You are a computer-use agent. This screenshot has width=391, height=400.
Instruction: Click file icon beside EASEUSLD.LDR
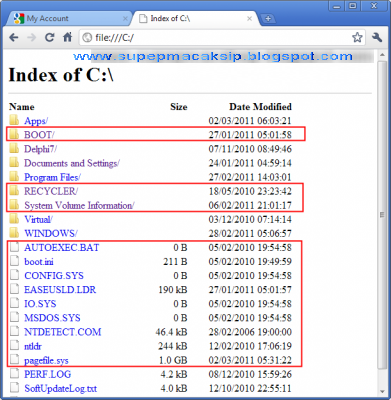pyautogui.click(x=14, y=289)
